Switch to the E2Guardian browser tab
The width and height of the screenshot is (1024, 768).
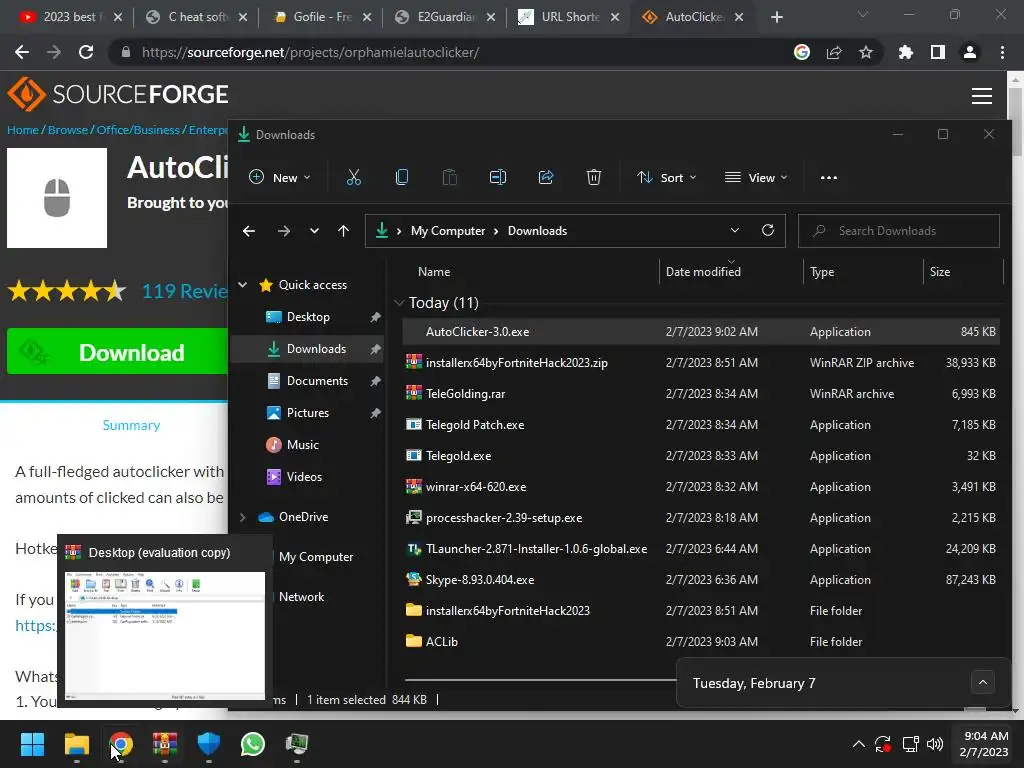(x=446, y=17)
